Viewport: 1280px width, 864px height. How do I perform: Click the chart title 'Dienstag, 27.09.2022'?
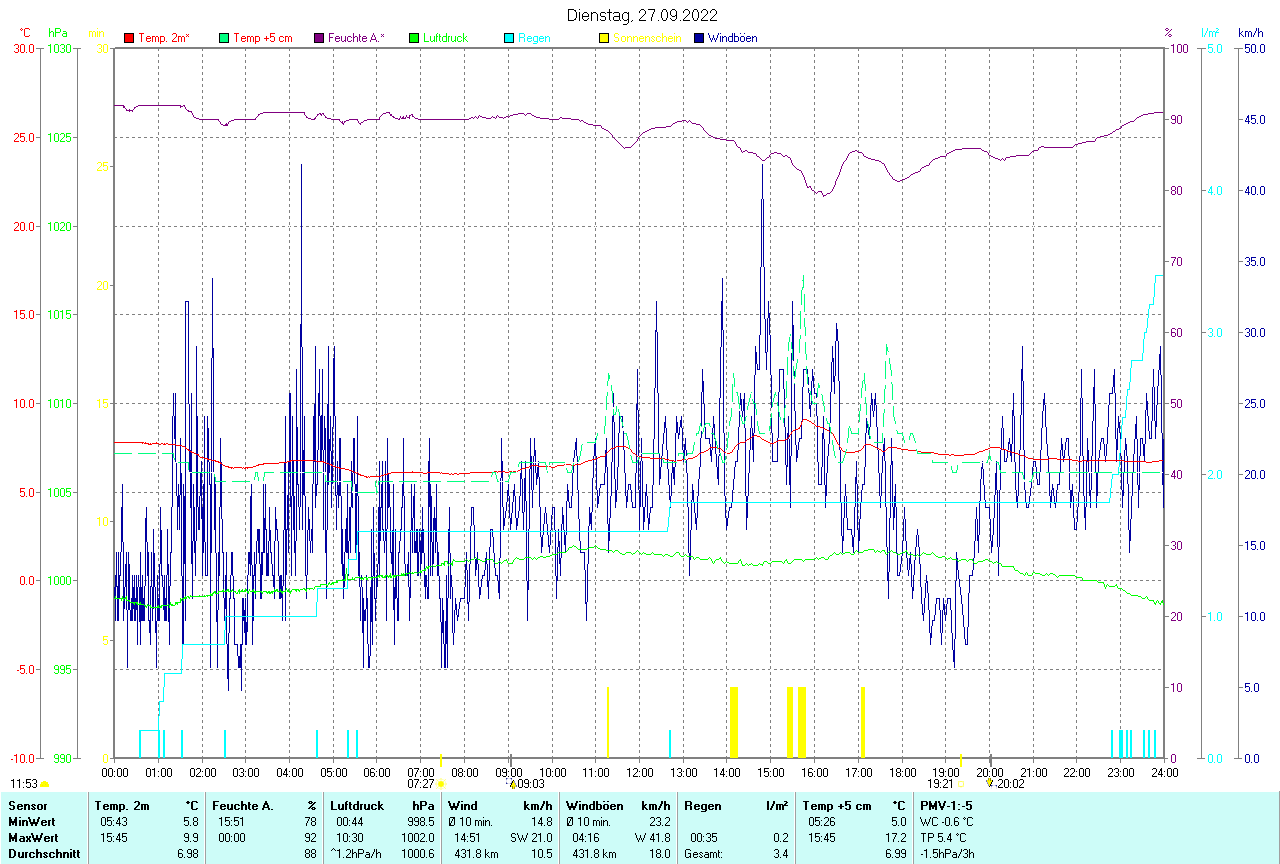(641, 15)
